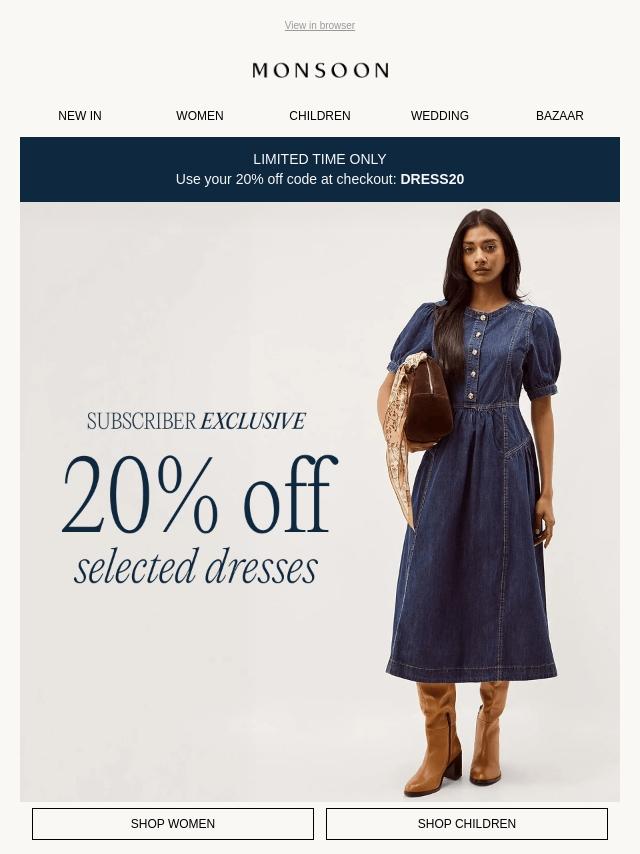Click the large 20% off headline
The width and height of the screenshot is (640, 854).
(199, 493)
